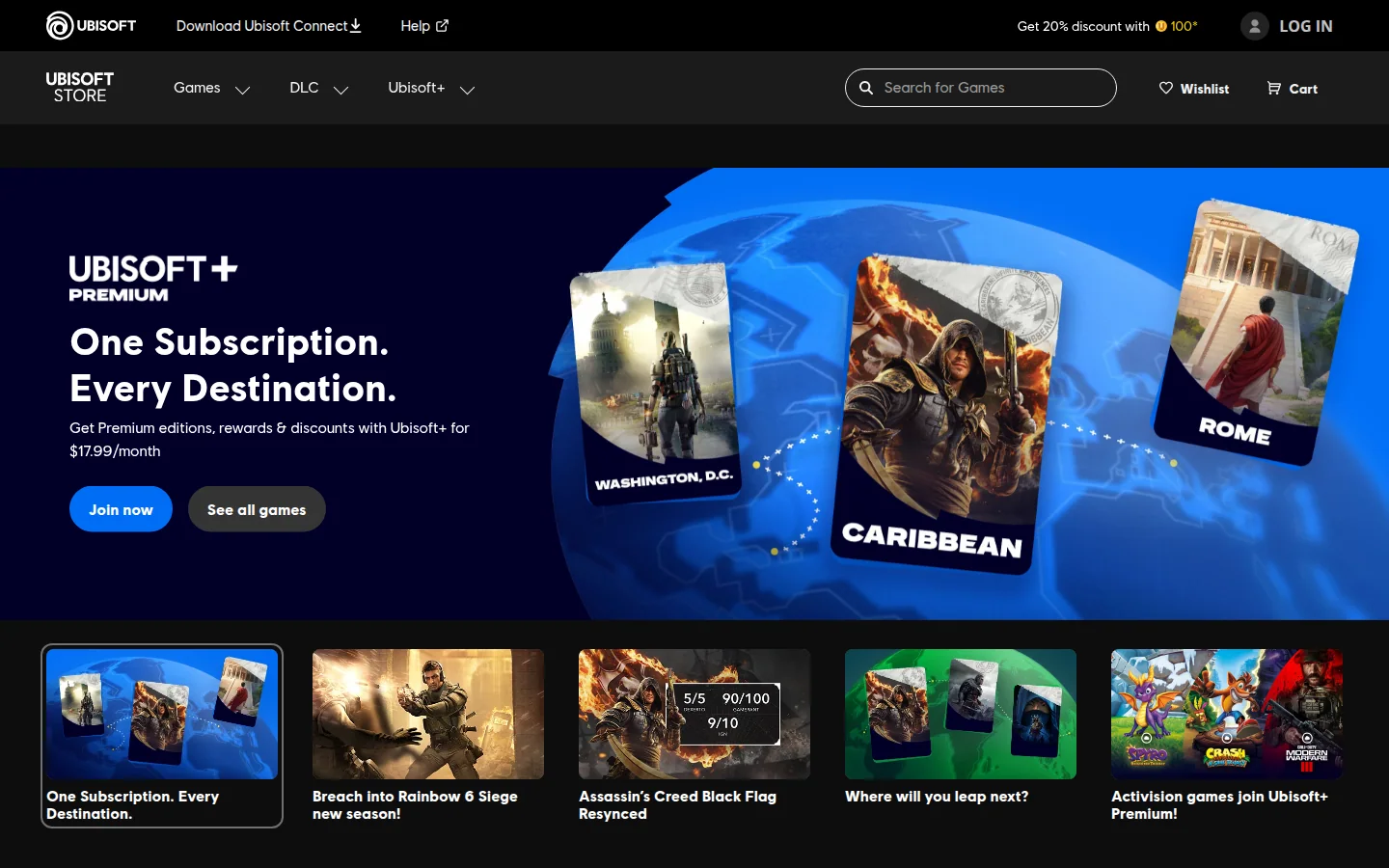Open the Ubisoft+ navigation item
This screenshot has width=1389, height=868.
click(x=417, y=88)
